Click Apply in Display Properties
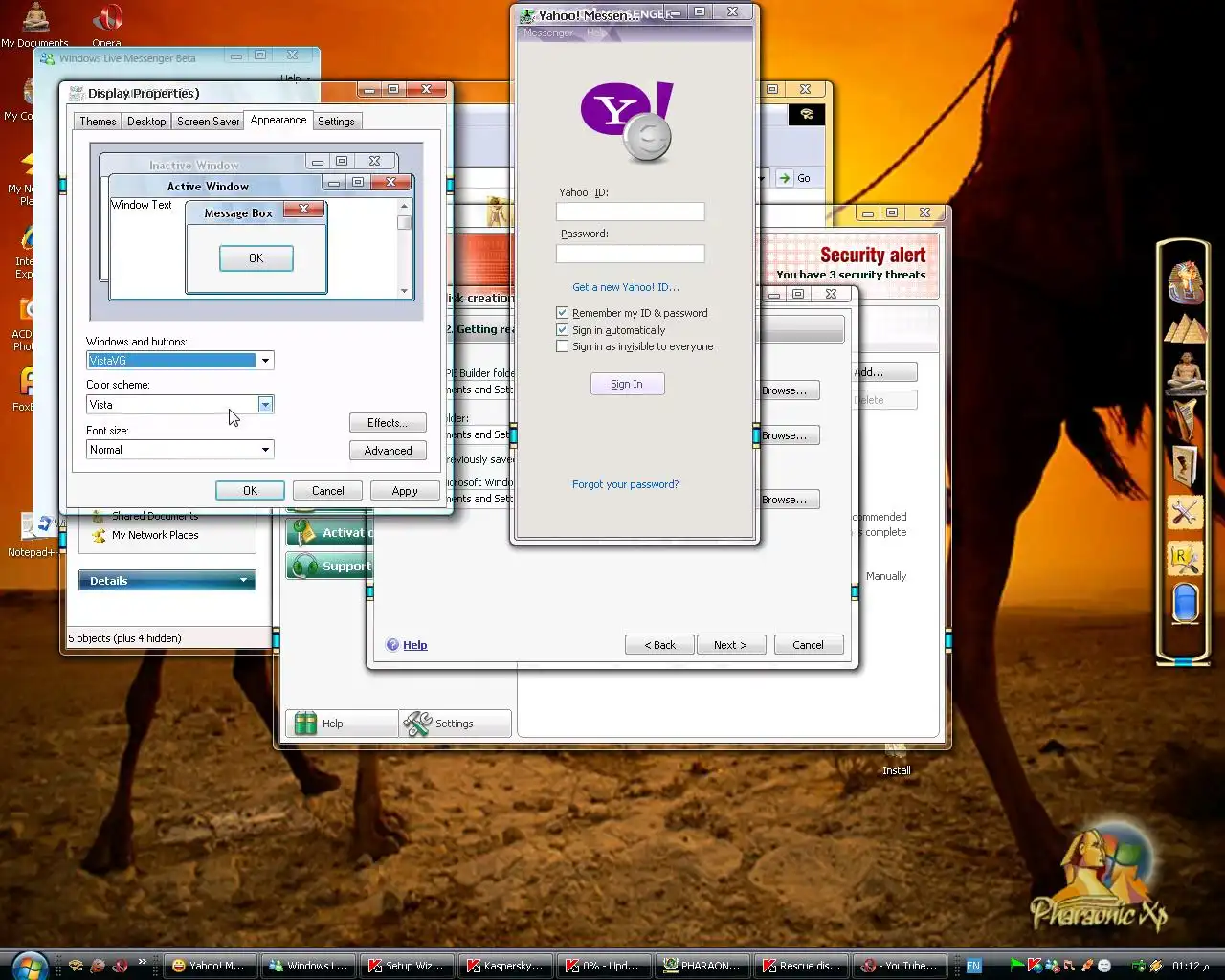This screenshot has height=980, width=1225. [405, 491]
